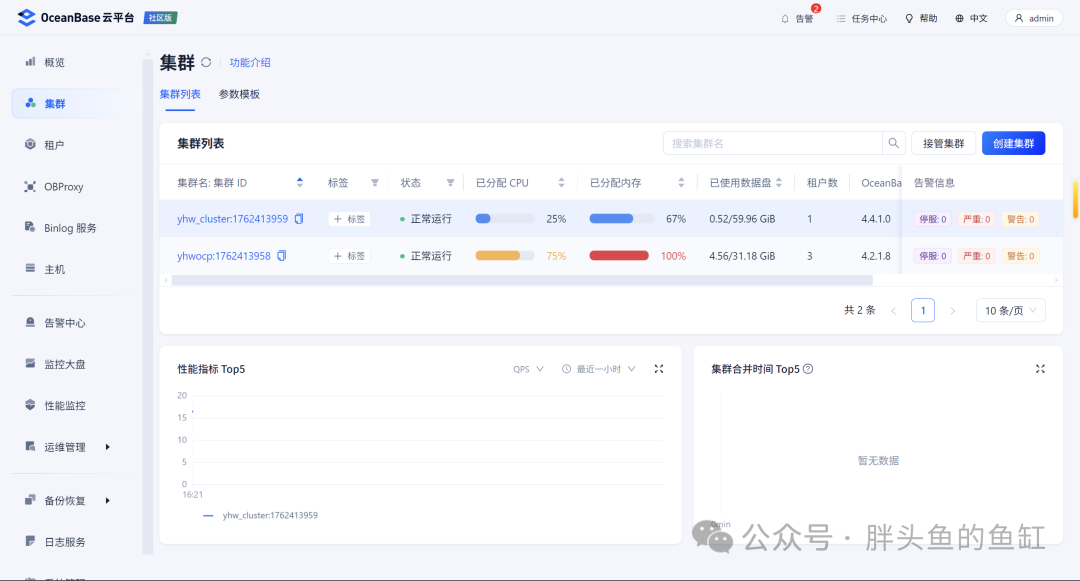The image size is (1080, 581).
Task: Expand the 性能指标 Top5 chart fullscreen
Action: pyautogui.click(x=658, y=369)
